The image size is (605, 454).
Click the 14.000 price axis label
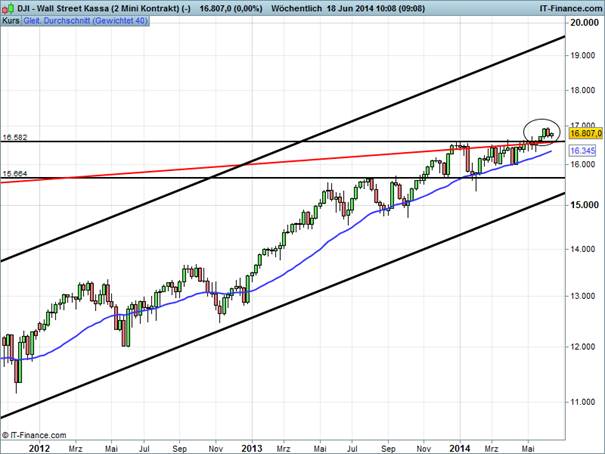[x=583, y=249]
